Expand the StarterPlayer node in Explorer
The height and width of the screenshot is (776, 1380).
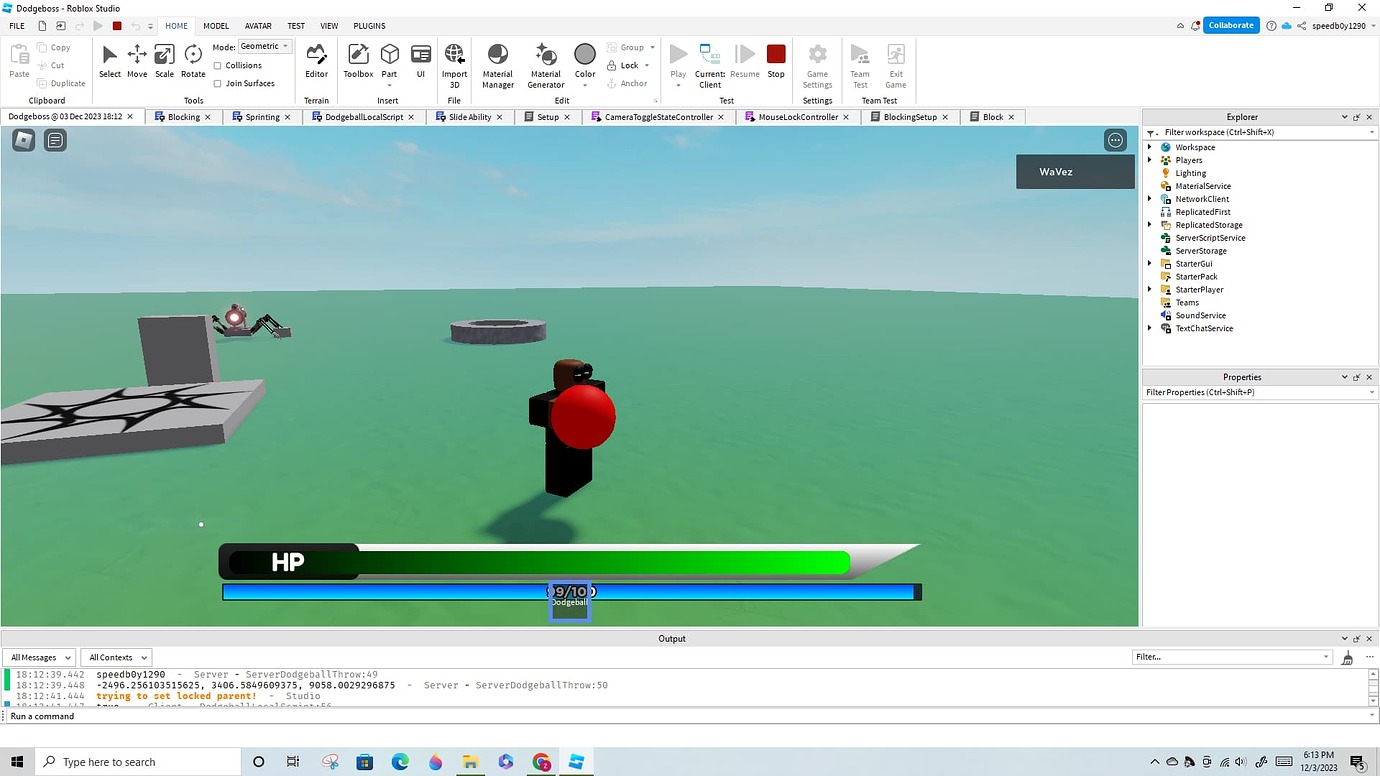pos(1150,290)
